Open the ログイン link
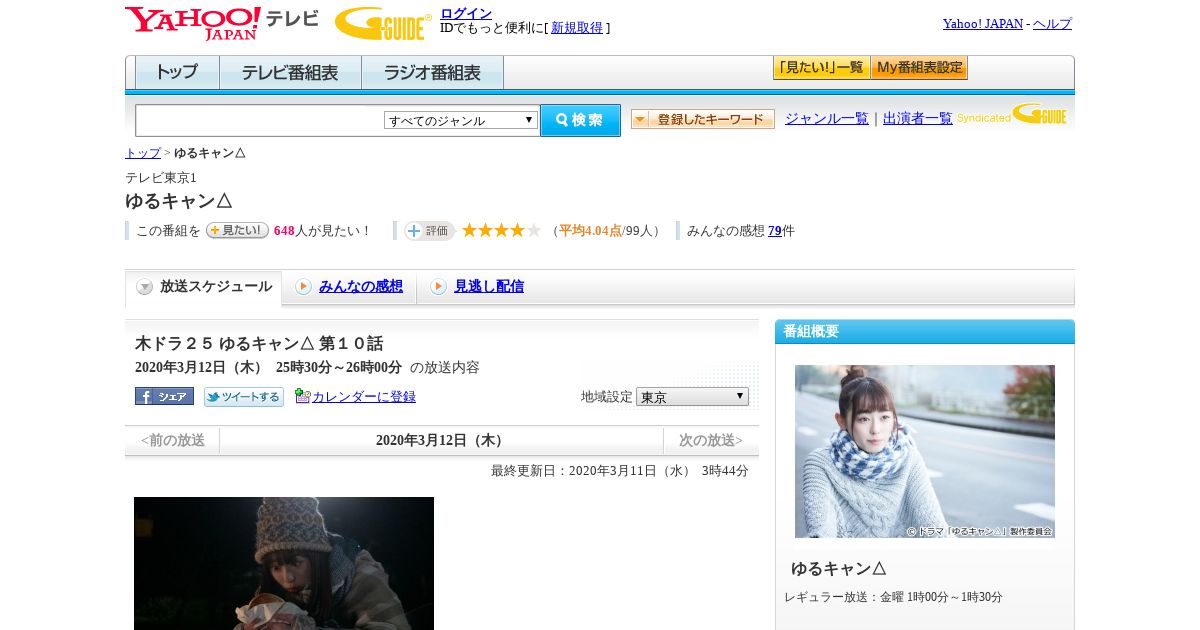Screen dimensions: 1200x630 click(466, 13)
